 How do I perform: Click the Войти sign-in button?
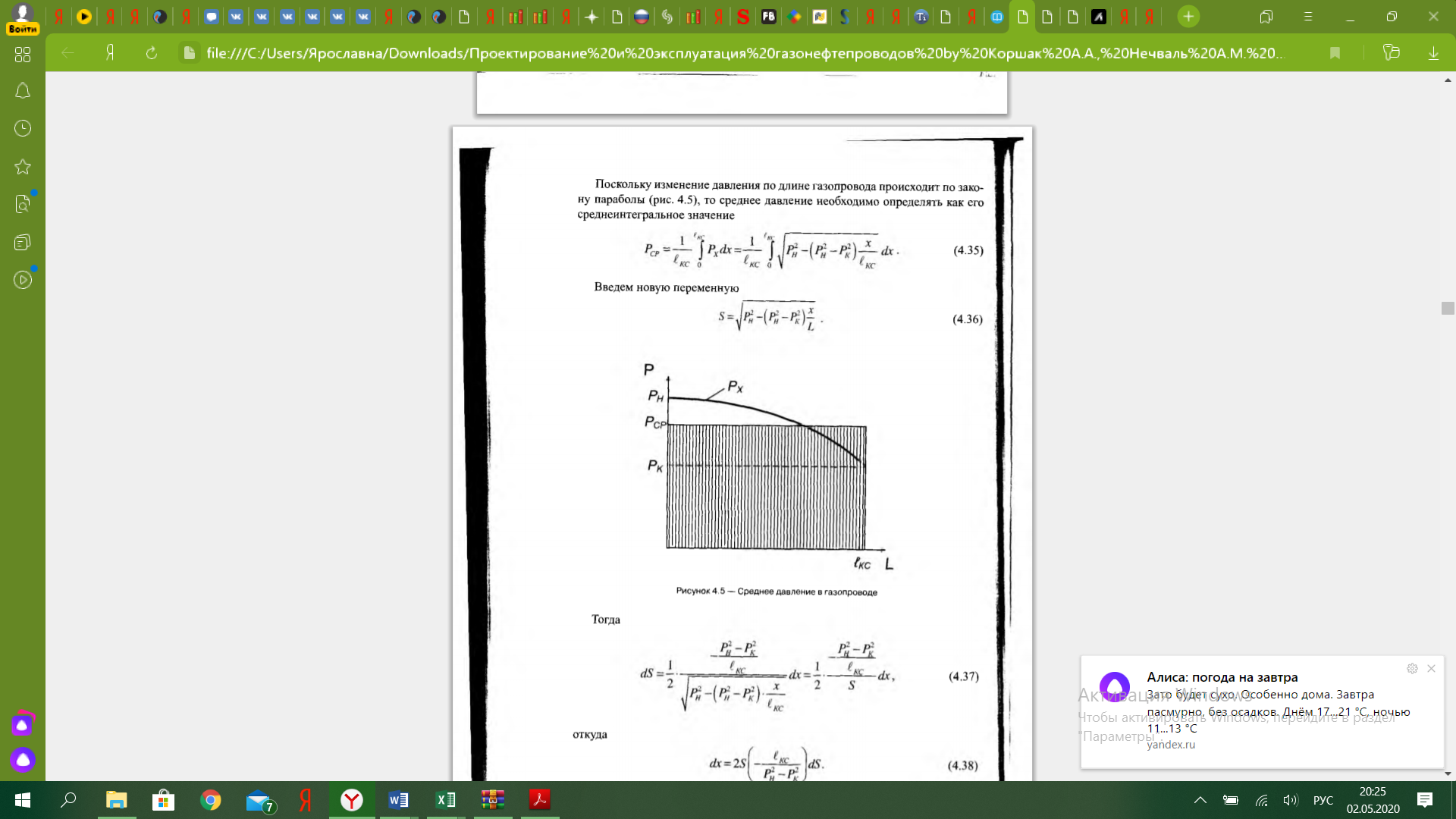pyautogui.click(x=23, y=29)
